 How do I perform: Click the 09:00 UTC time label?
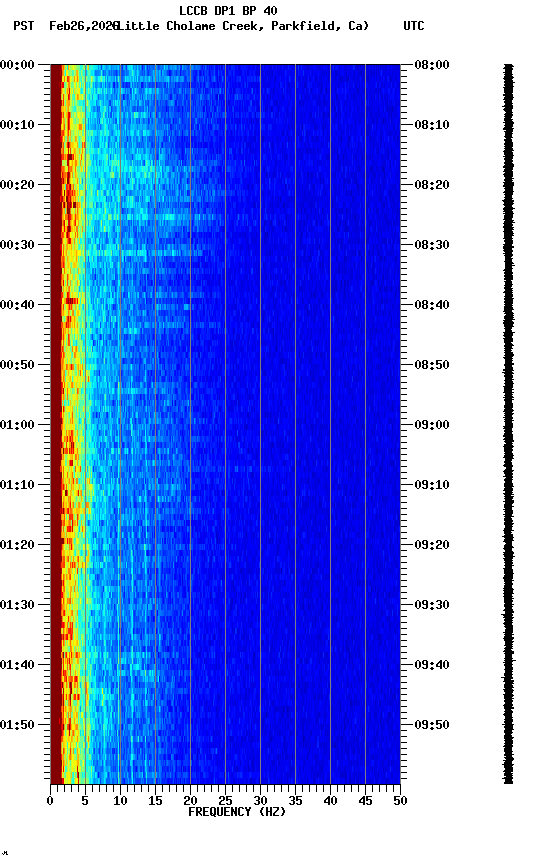[x=432, y=425]
